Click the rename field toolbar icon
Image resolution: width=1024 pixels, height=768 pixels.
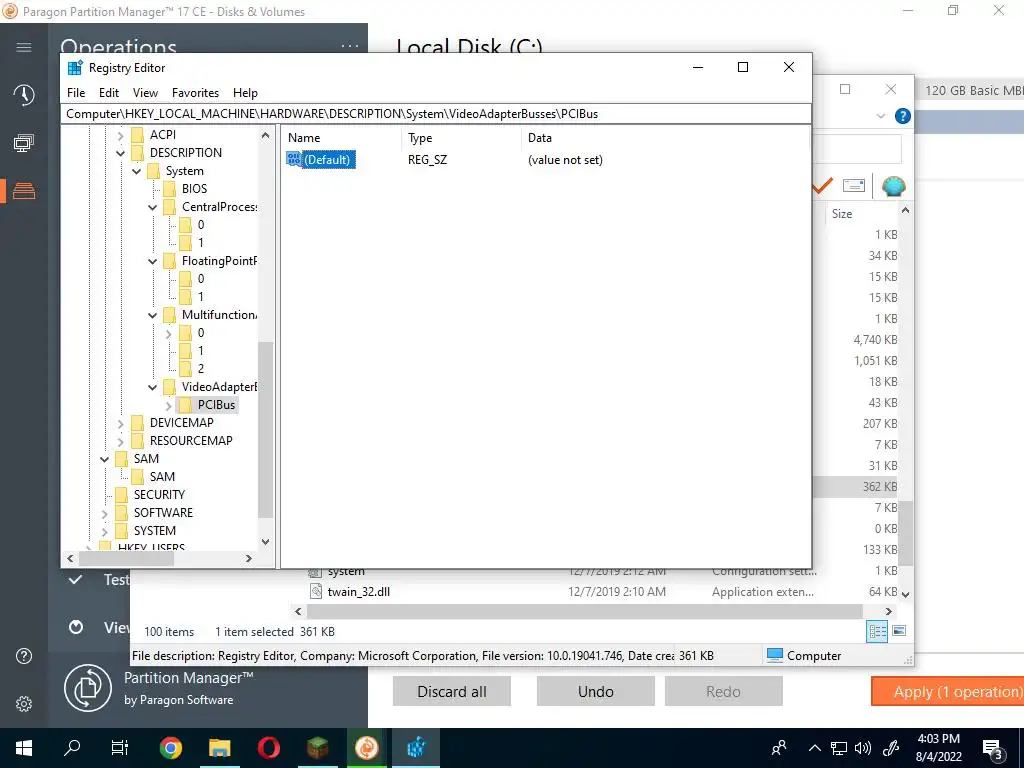[x=854, y=186]
